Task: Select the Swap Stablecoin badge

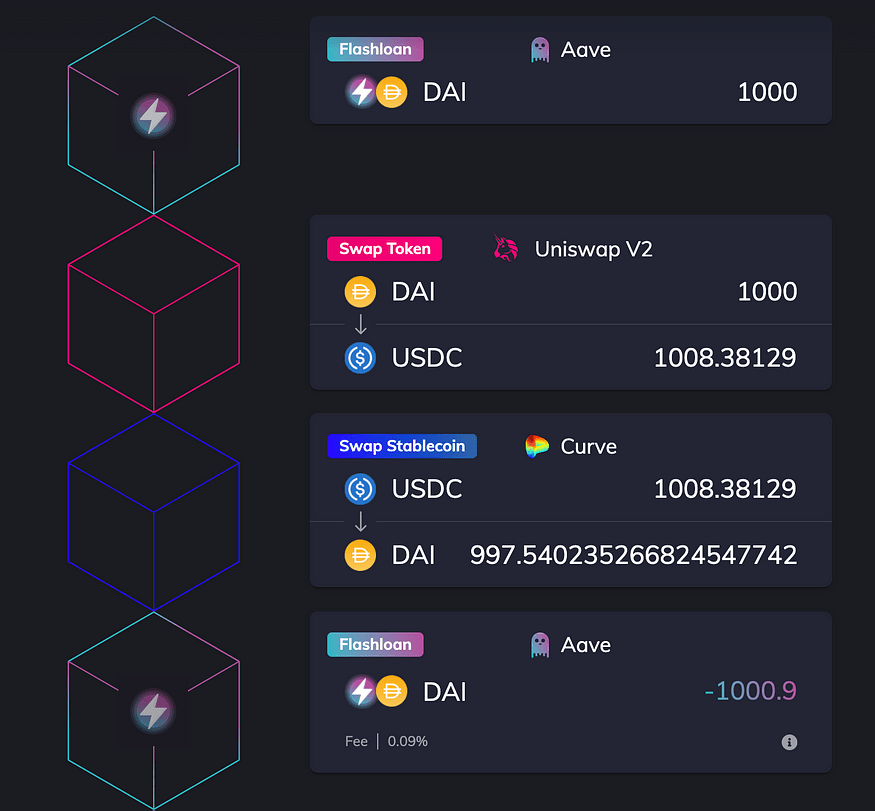Action: click(x=402, y=446)
